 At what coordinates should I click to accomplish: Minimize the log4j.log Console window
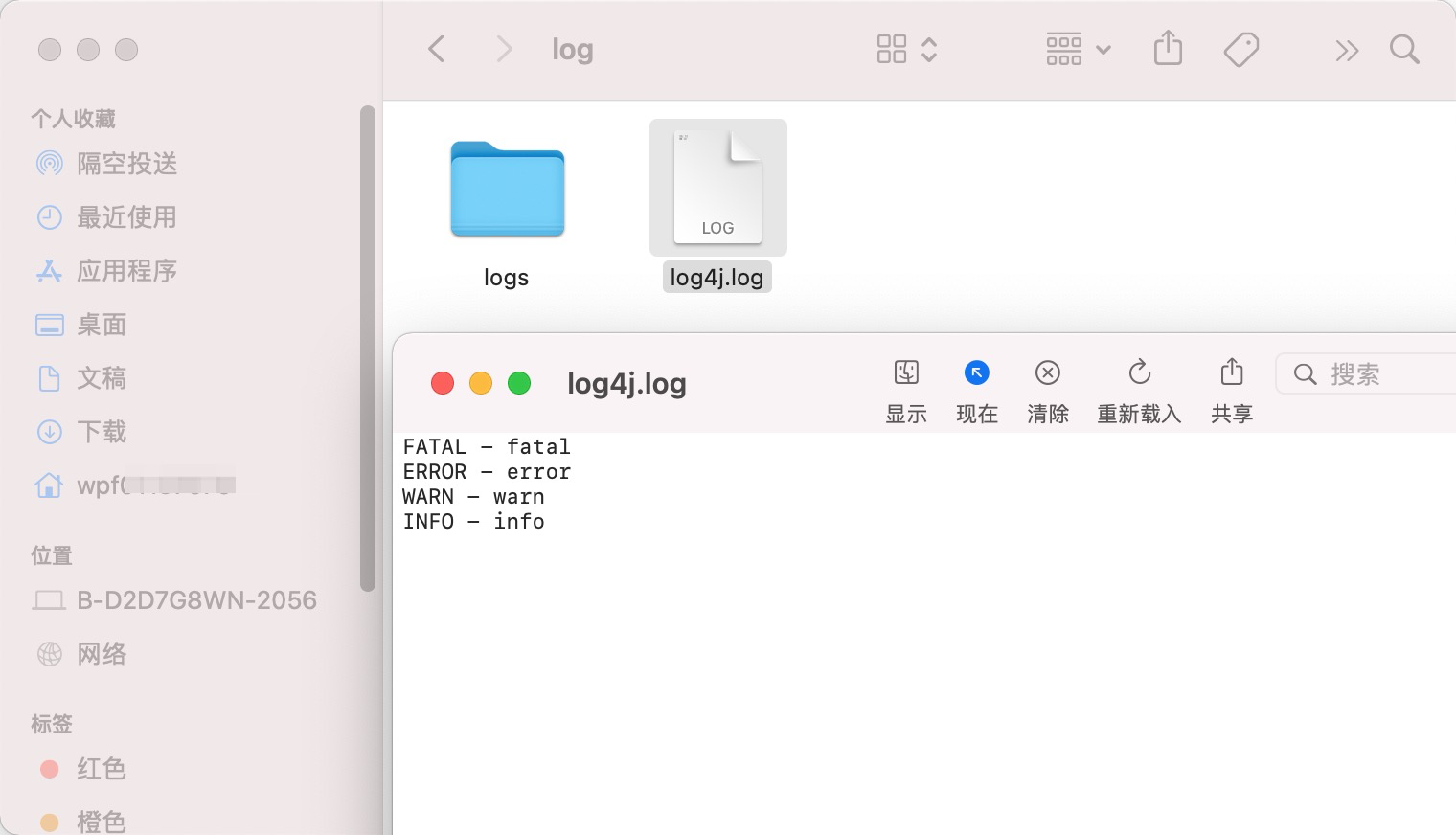[x=481, y=384]
